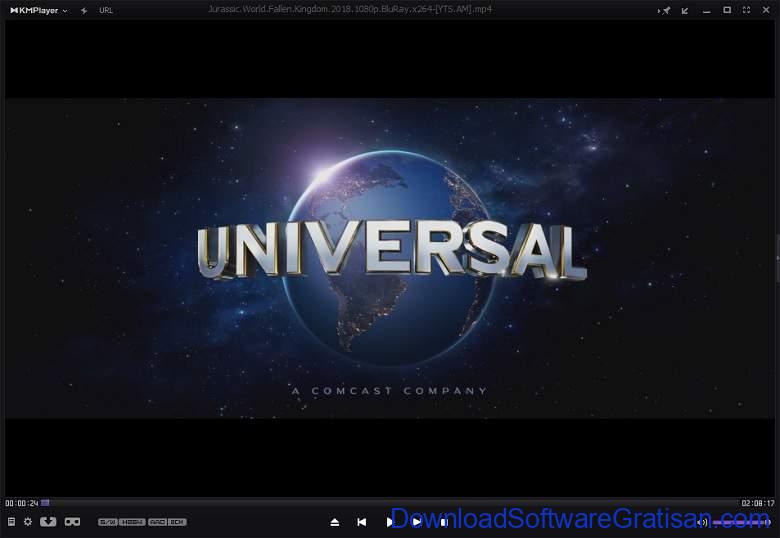Click the play button
Image resolution: width=780 pixels, height=538 pixels.
[390, 522]
